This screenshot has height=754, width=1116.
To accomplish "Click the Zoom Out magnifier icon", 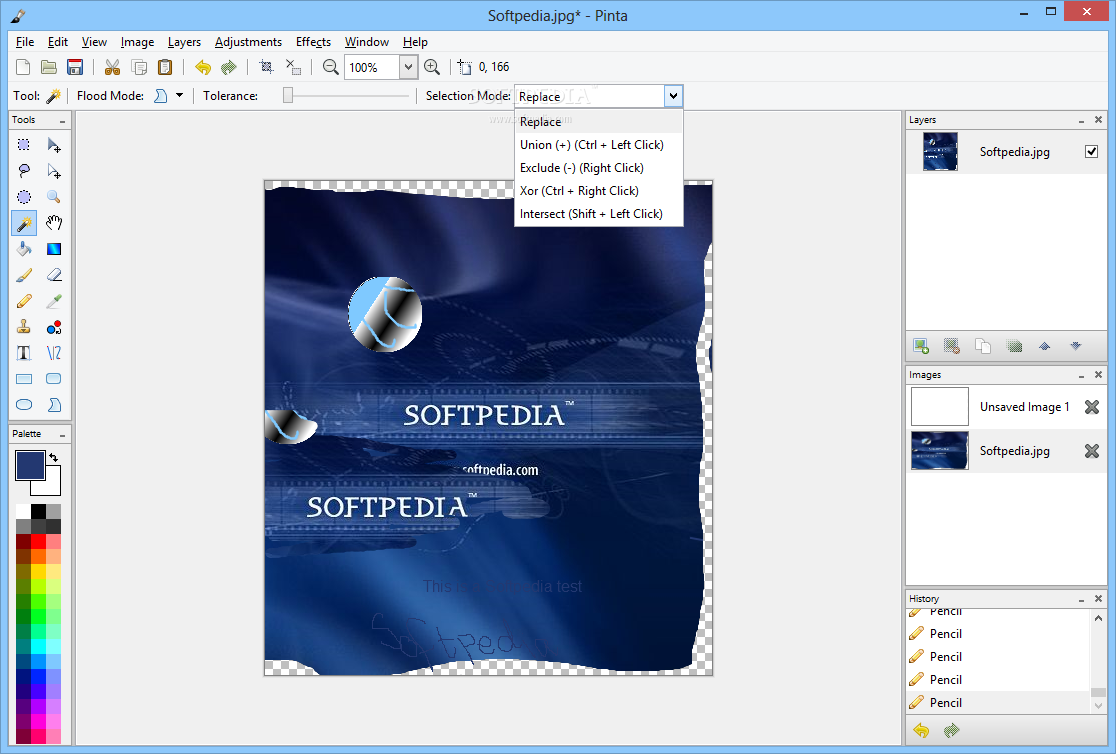I will pos(330,67).
